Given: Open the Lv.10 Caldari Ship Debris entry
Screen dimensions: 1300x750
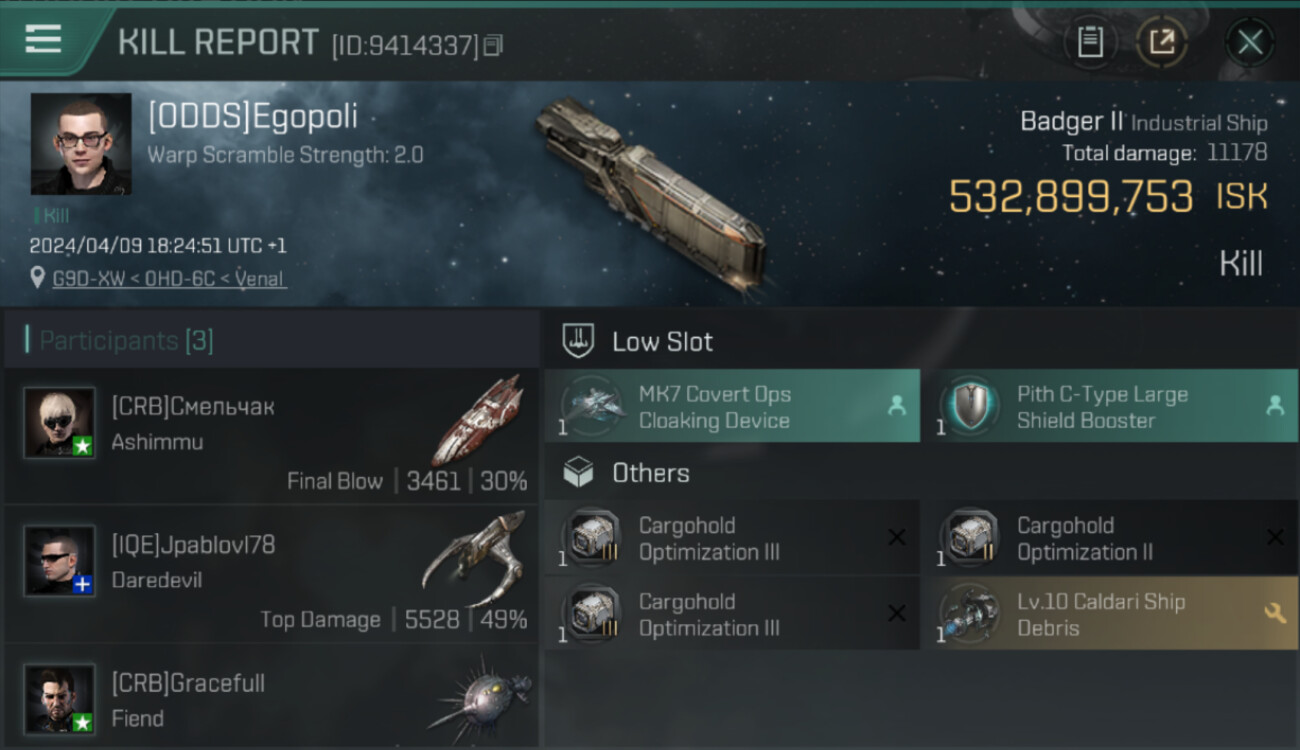Looking at the screenshot, I should pyautogui.click(x=1110, y=614).
